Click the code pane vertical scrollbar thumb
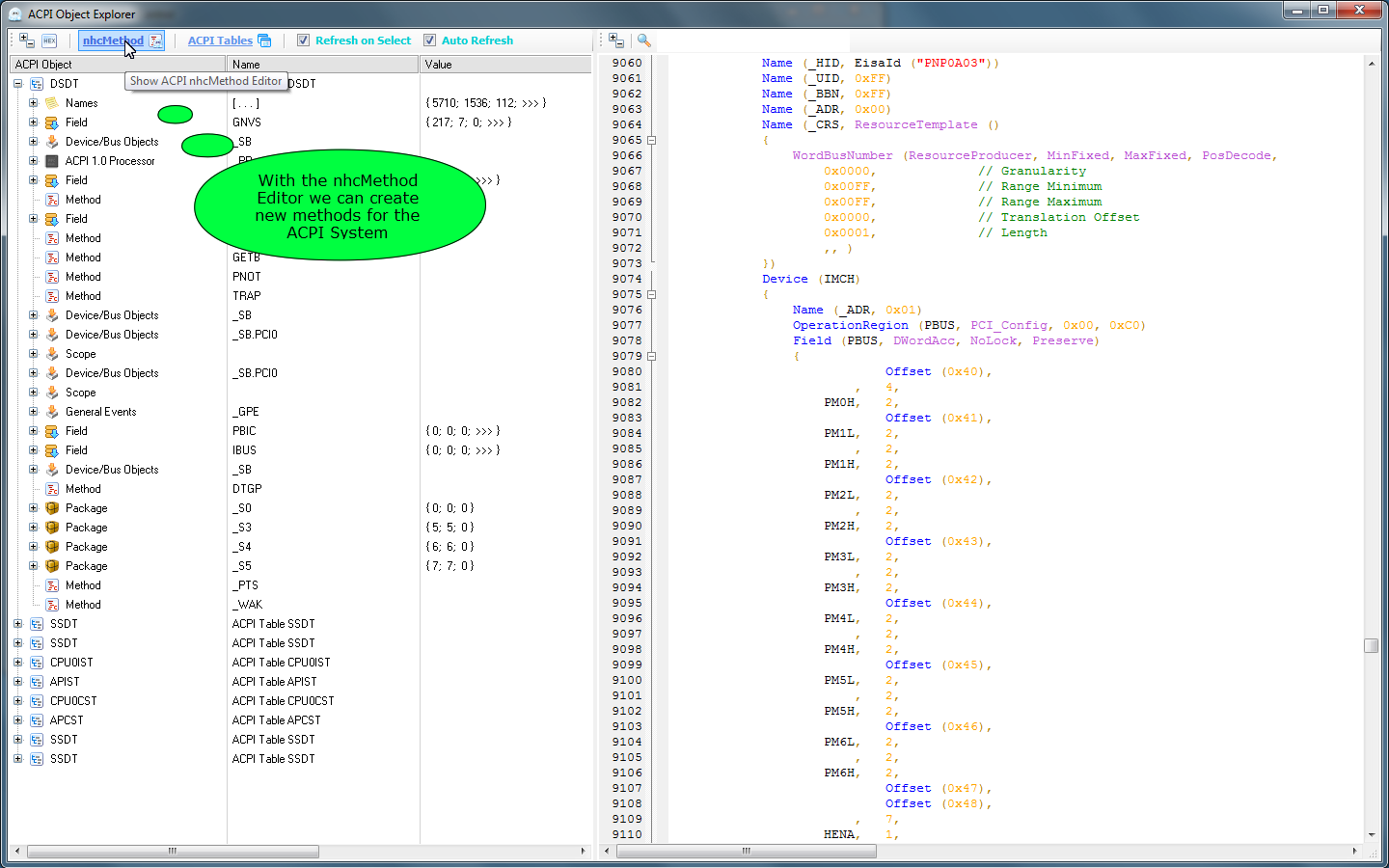The height and width of the screenshot is (868, 1389). [1371, 645]
